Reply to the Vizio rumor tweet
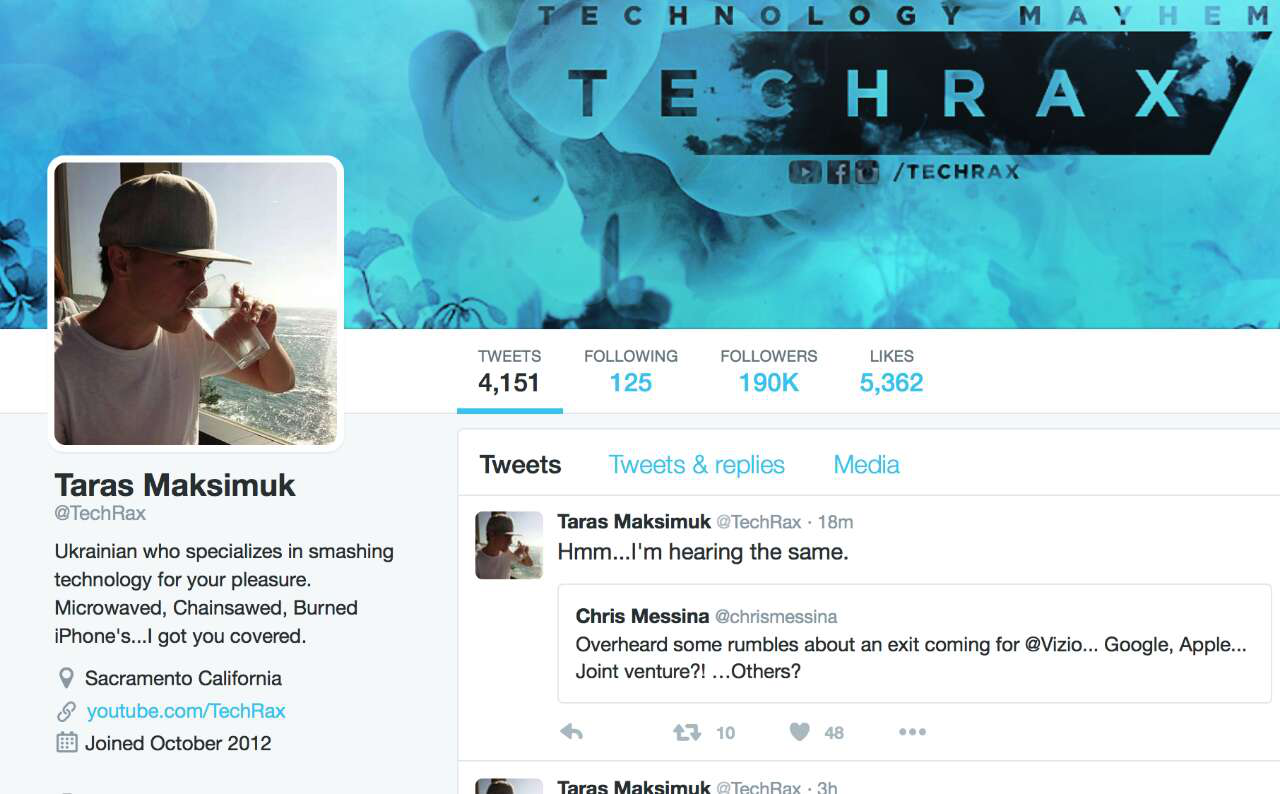The width and height of the screenshot is (1280, 794). coord(571,732)
